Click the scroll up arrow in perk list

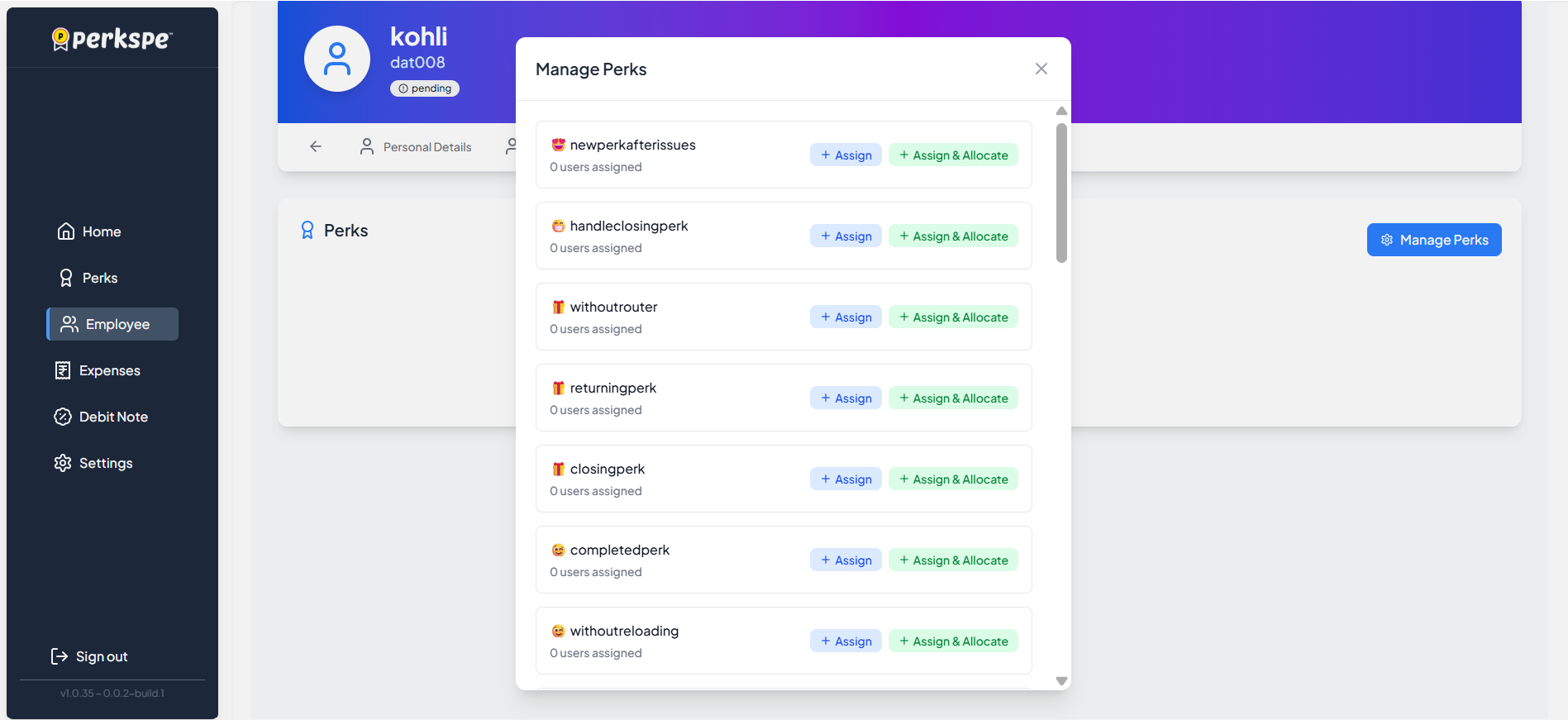tap(1062, 111)
